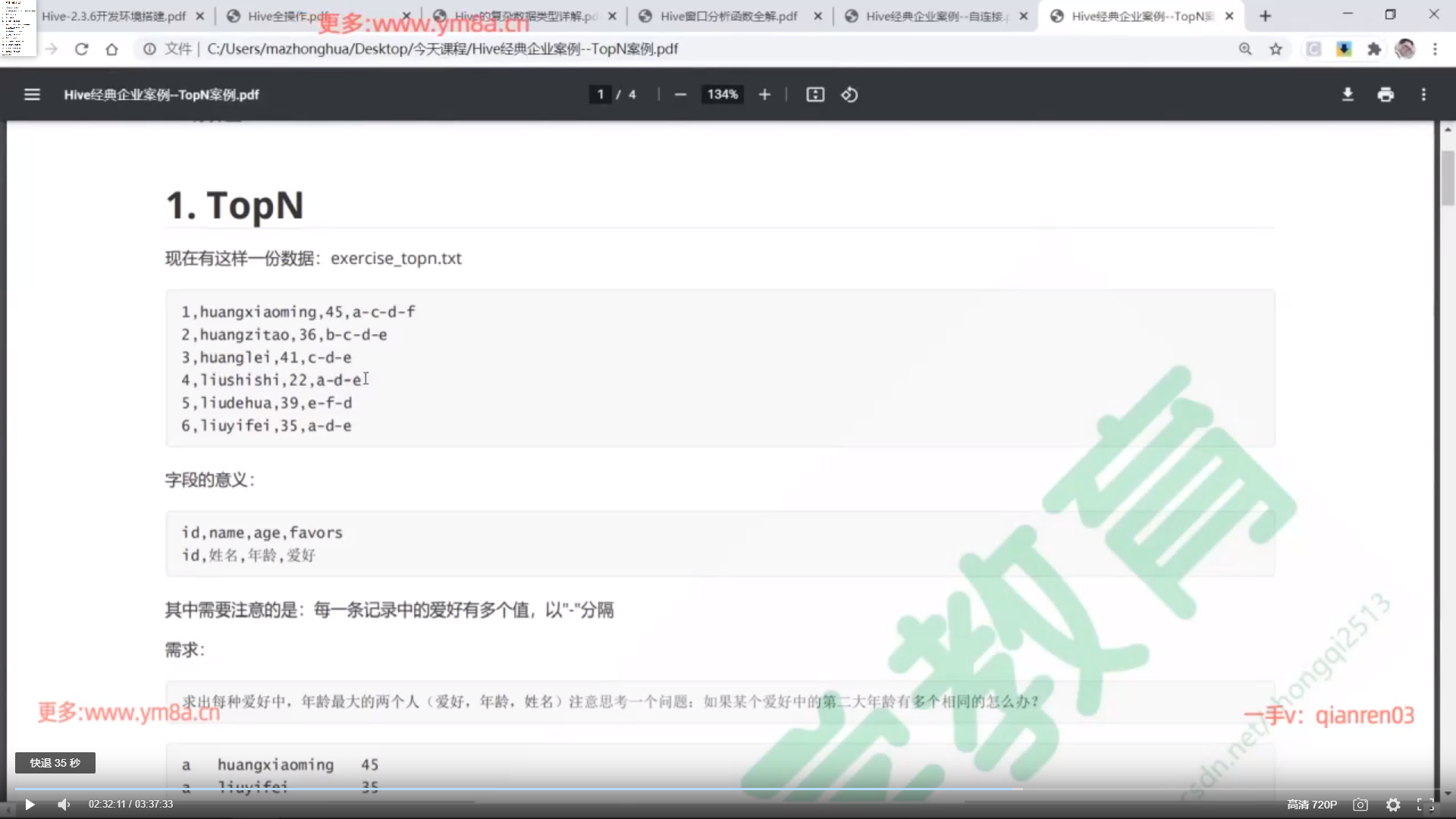Download the PDF file
1456x819 pixels.
click(1348, 95)
